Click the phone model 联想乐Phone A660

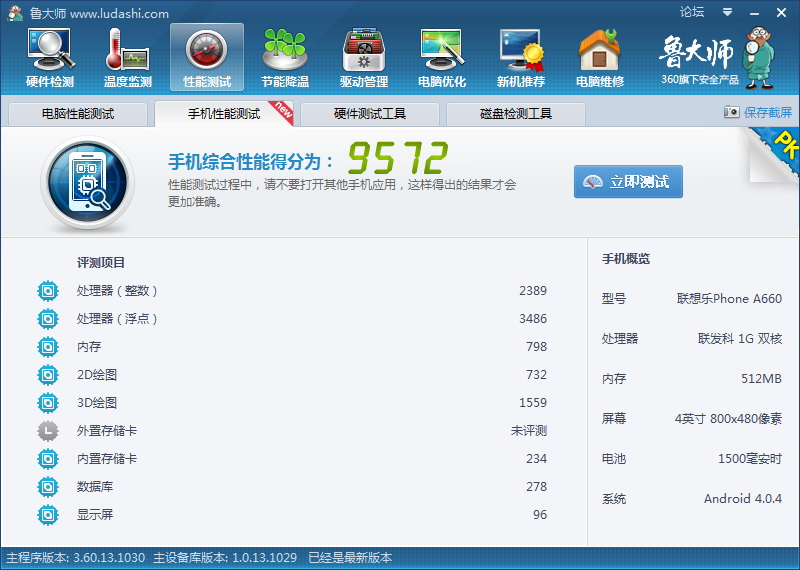pyautogui.click(x=730, y=299)
